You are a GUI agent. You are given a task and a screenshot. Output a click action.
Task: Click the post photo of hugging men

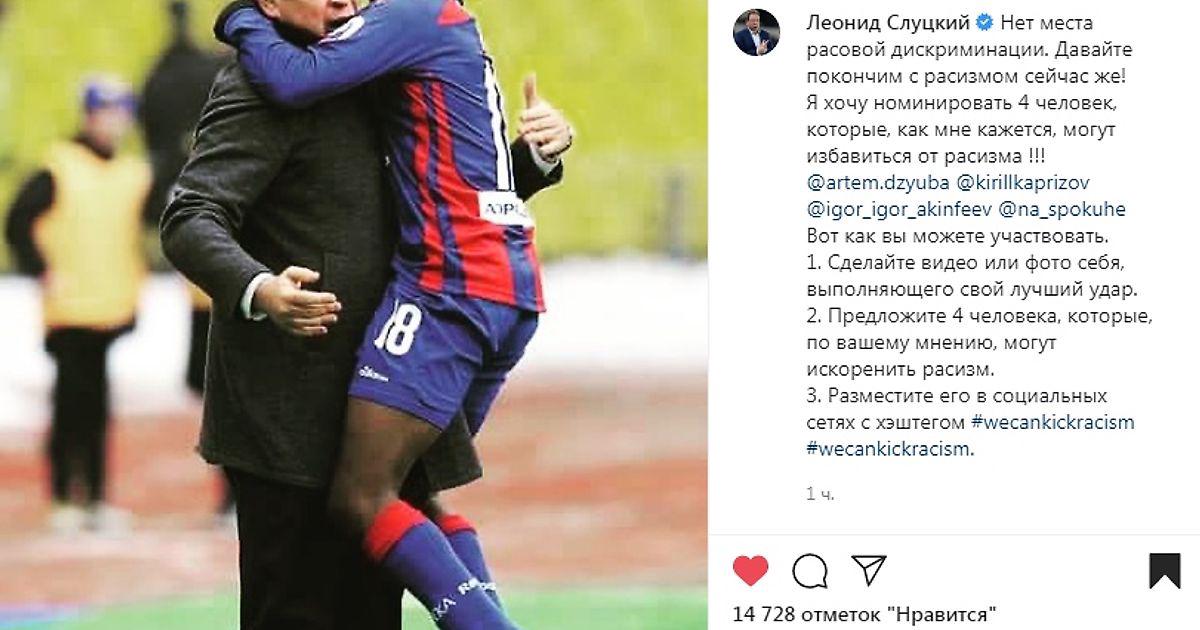(x=354, y=315)
